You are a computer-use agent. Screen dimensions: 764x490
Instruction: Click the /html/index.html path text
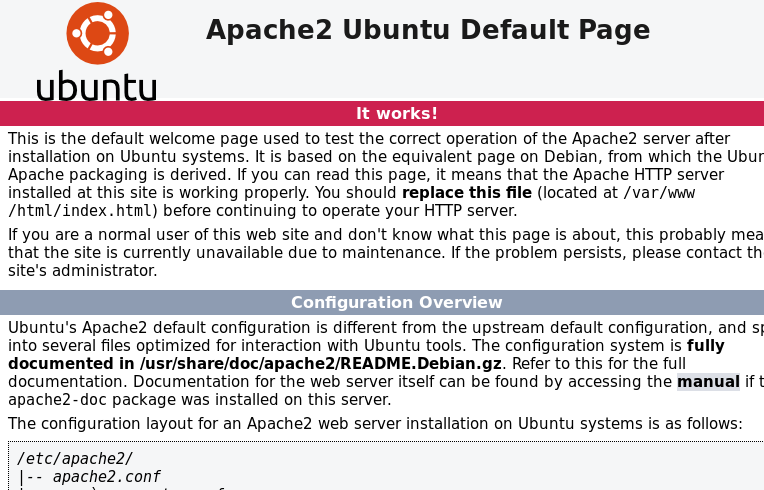pos(80,211)
